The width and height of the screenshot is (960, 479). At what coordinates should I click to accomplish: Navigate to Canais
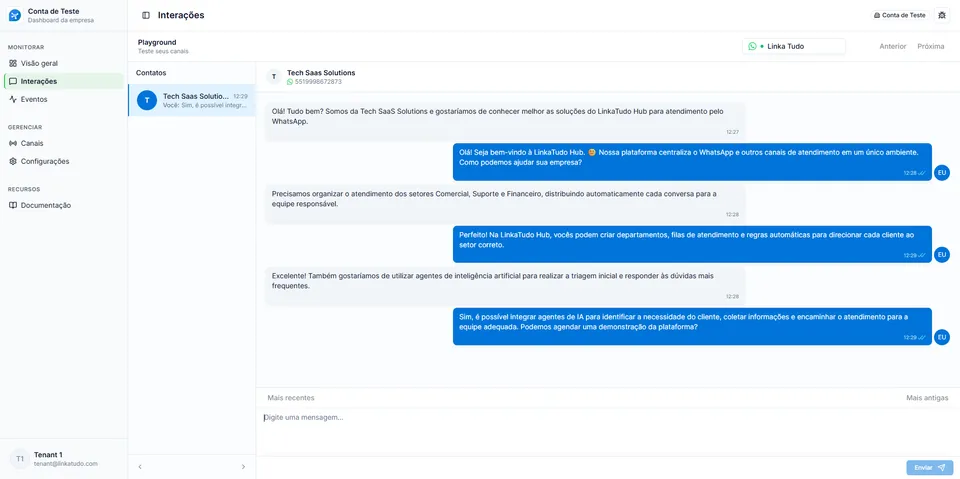(x=64, y=143)
